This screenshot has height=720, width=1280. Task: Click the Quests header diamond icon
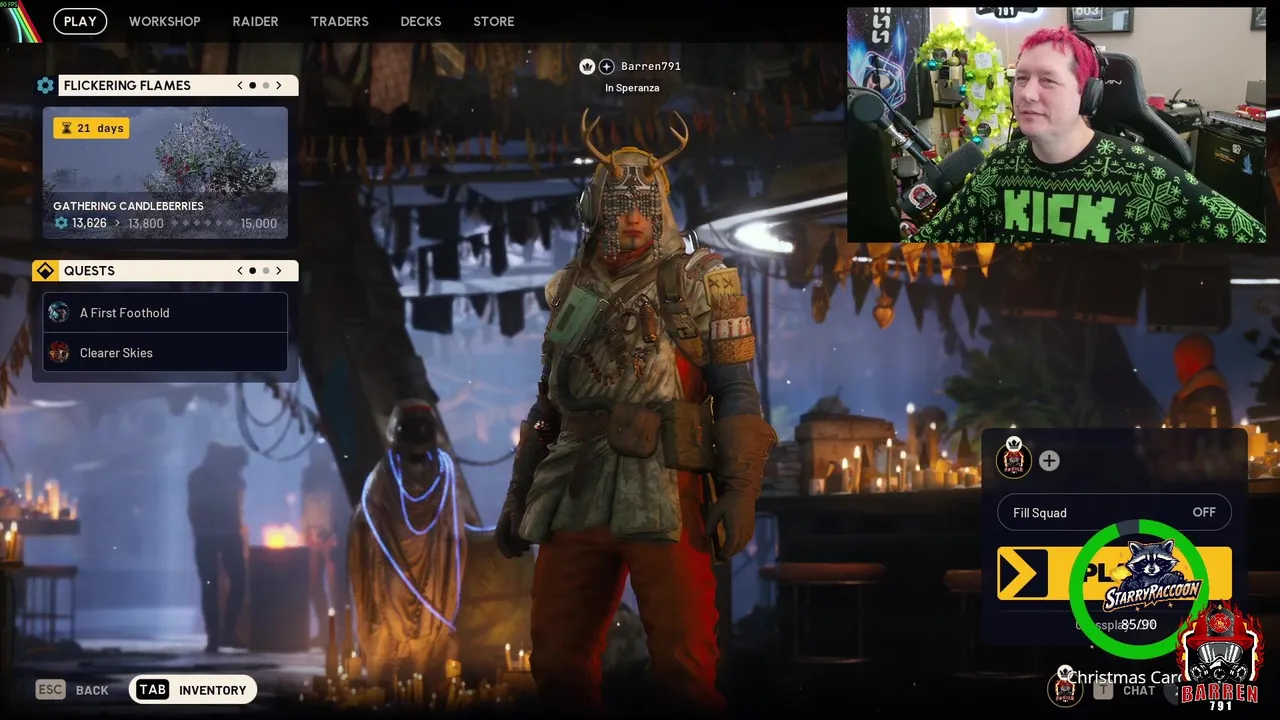point(45,271)
